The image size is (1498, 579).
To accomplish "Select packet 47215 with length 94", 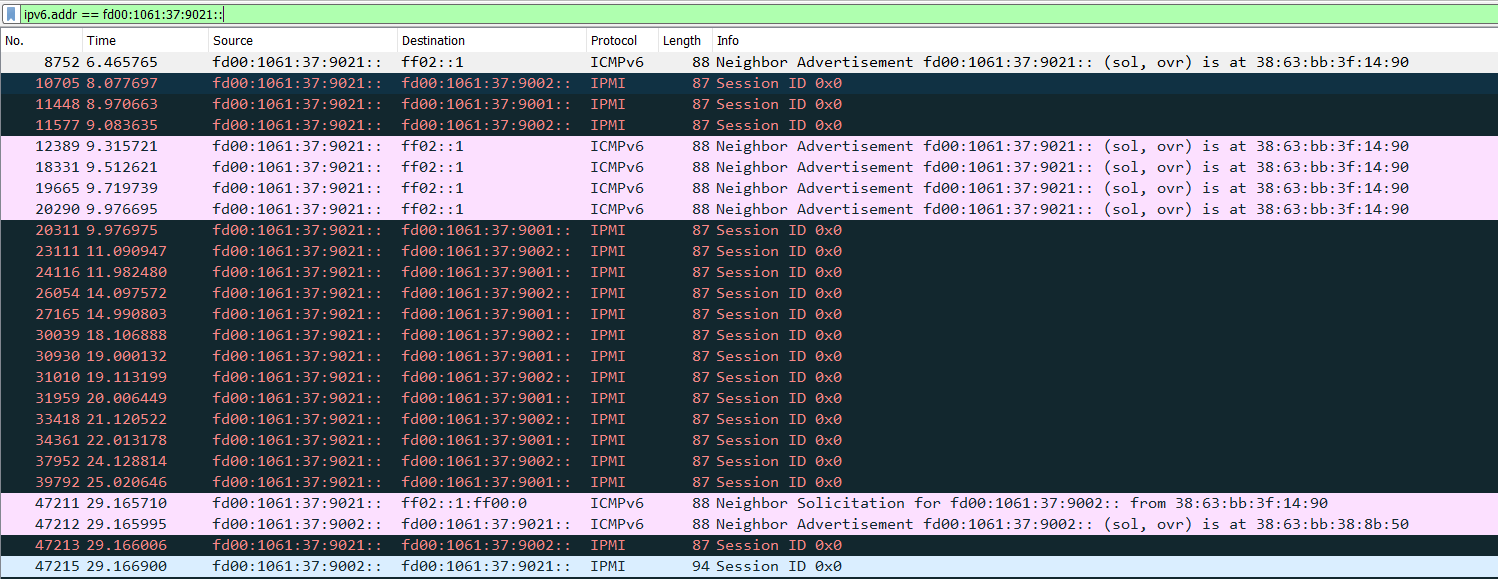I will [700, 566].
